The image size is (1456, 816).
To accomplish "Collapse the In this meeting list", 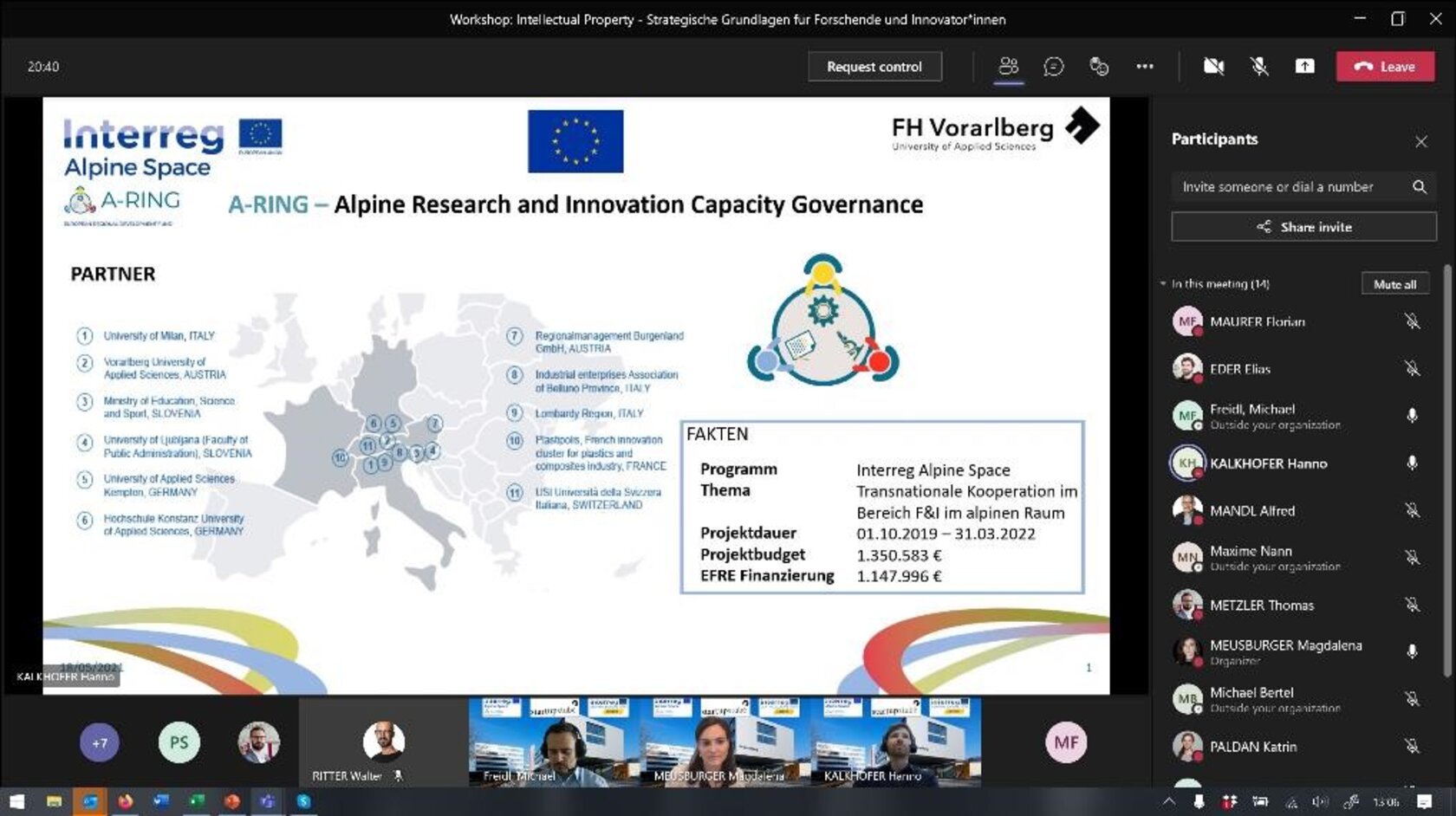I will click(x=1163, y=284).
